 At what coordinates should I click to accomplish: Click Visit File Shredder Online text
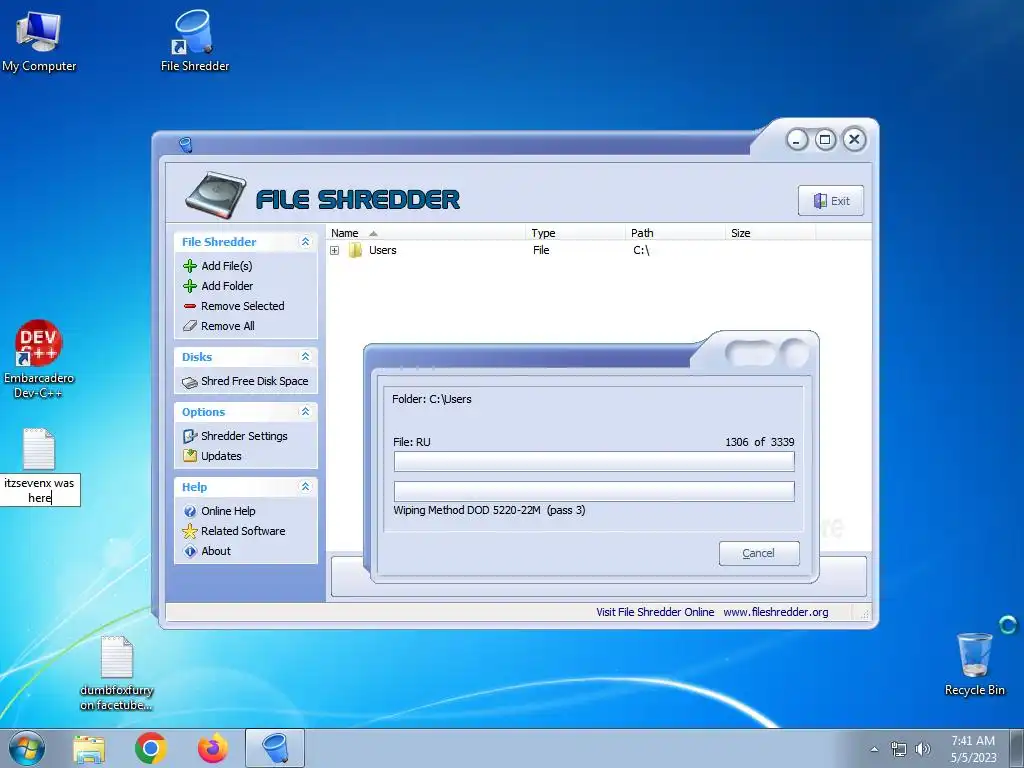655,613
